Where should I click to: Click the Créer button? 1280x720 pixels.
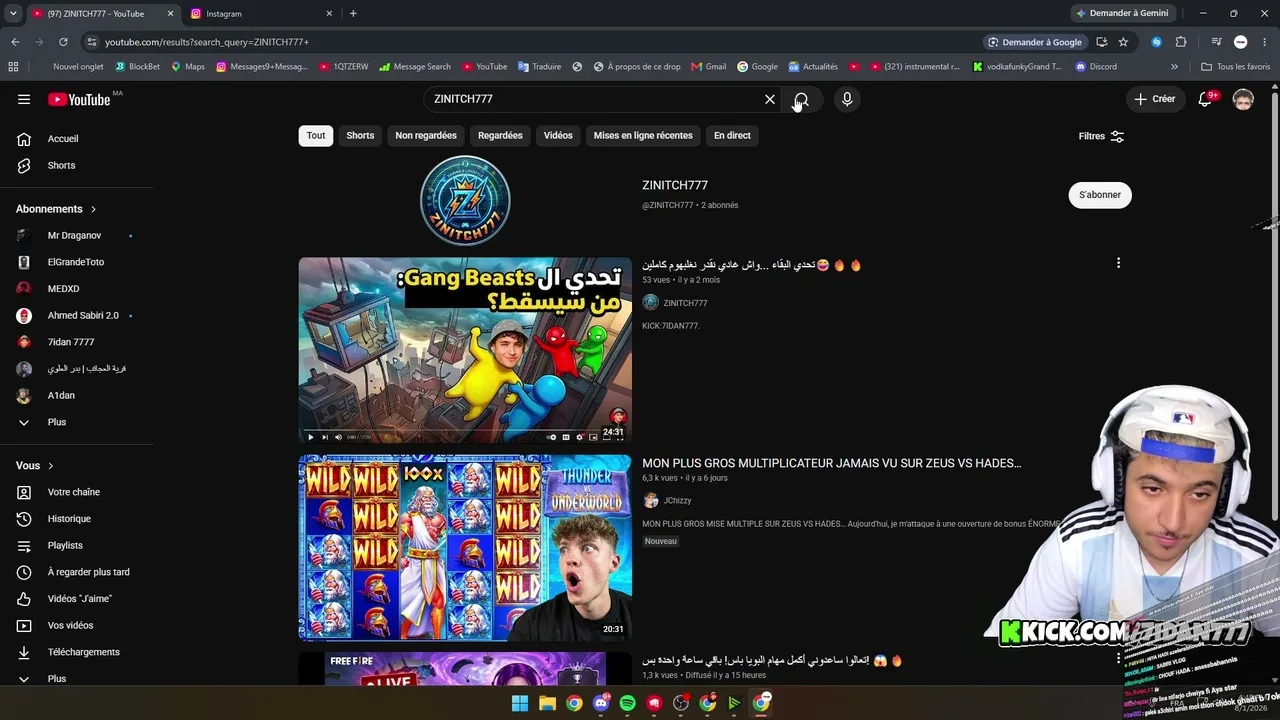(1155, 99)
